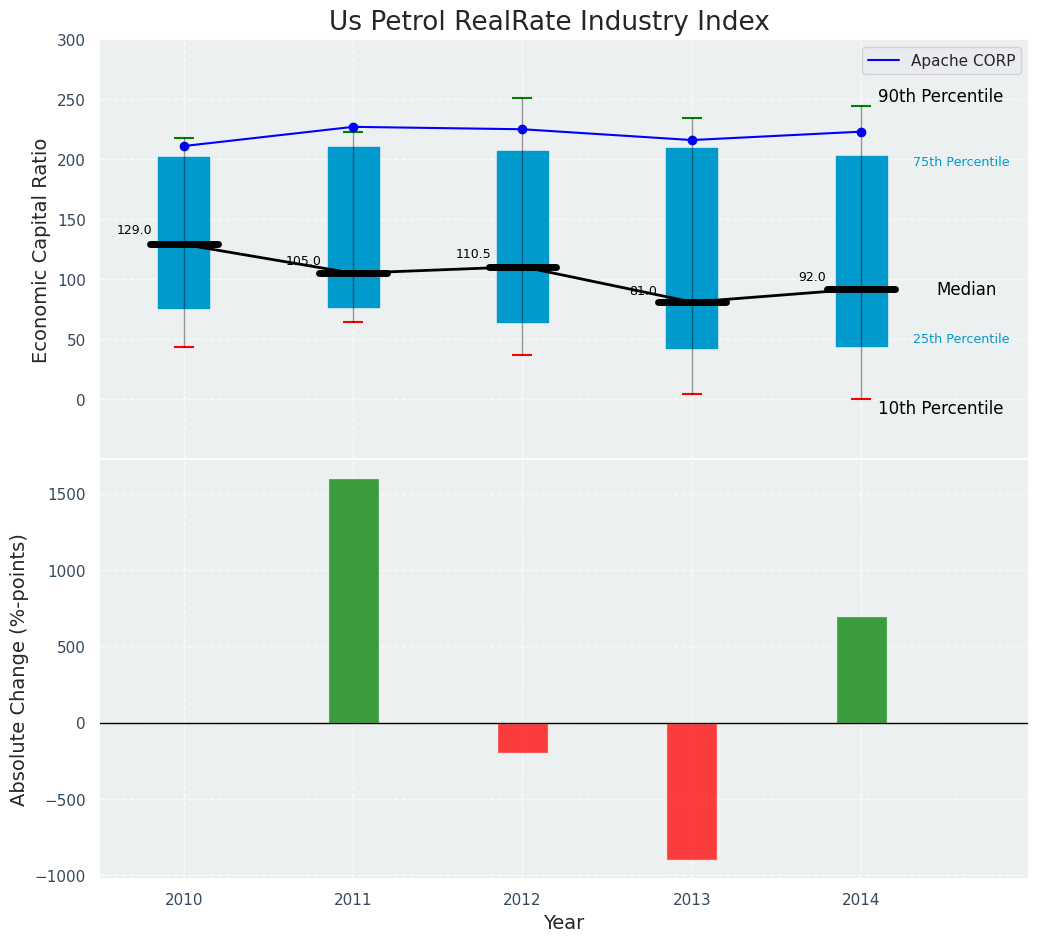Click the Year x-axis label
The height and width of the screenshot is (942, 1039).
coord(563,923)
